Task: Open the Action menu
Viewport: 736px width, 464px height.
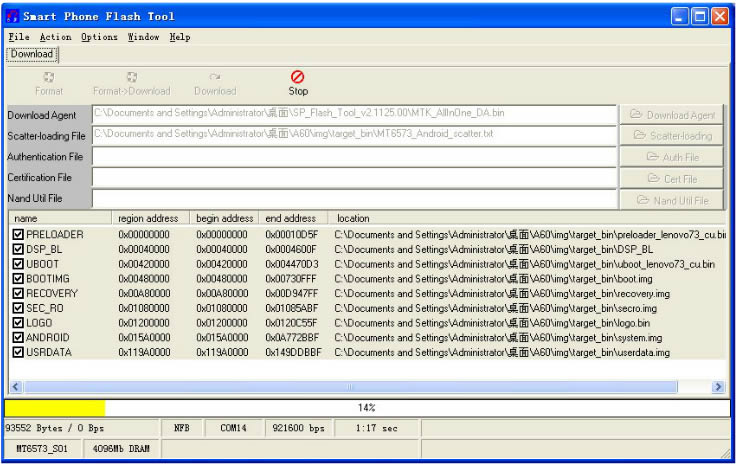Action: coord(55,37)
